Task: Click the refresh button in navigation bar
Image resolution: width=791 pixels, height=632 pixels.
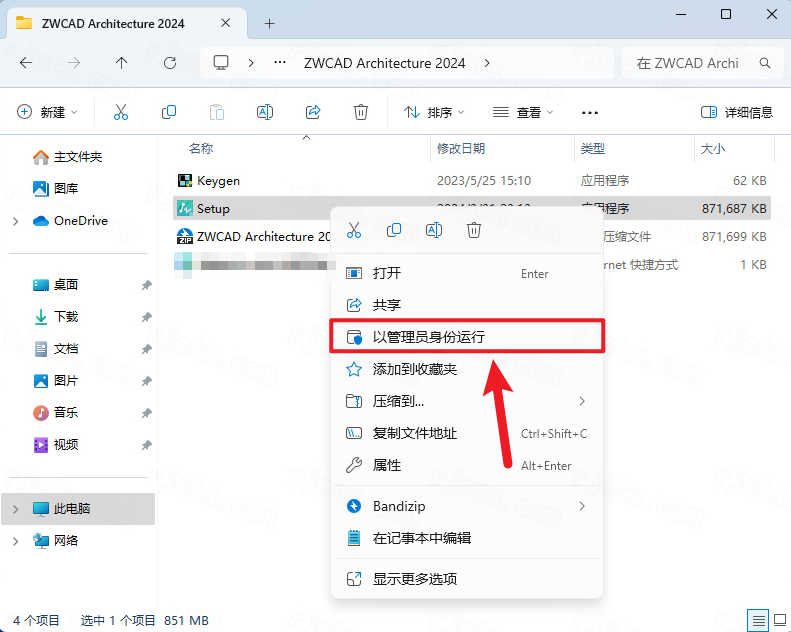Action: (x=170, y=63)
